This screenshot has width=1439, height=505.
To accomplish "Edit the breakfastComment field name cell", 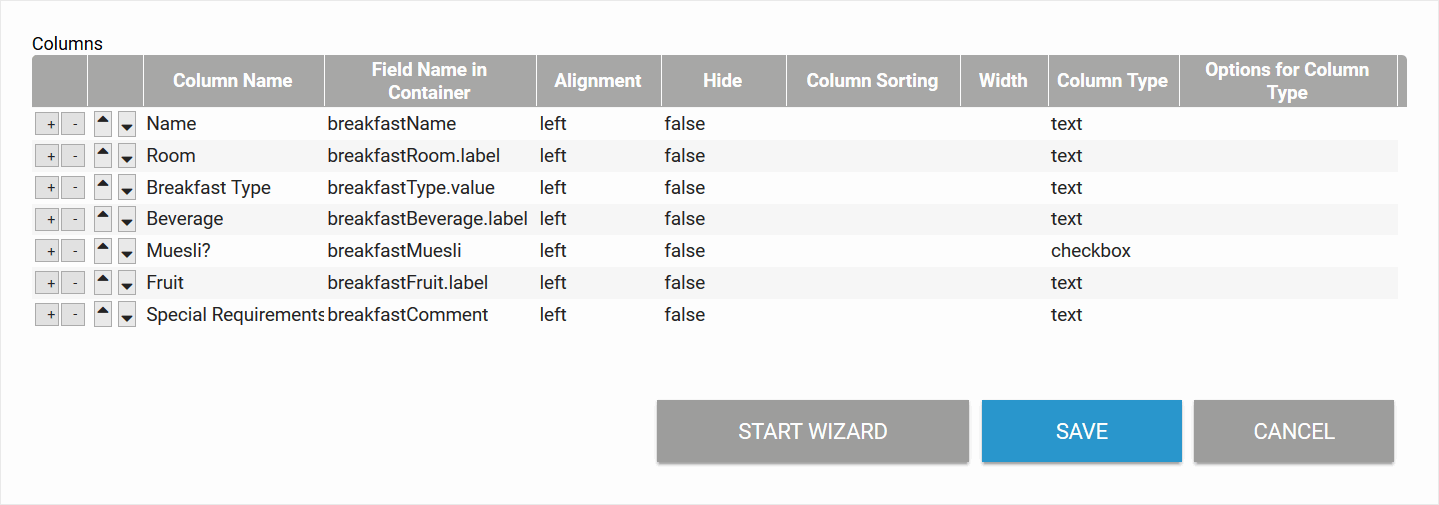I will 408,315.
